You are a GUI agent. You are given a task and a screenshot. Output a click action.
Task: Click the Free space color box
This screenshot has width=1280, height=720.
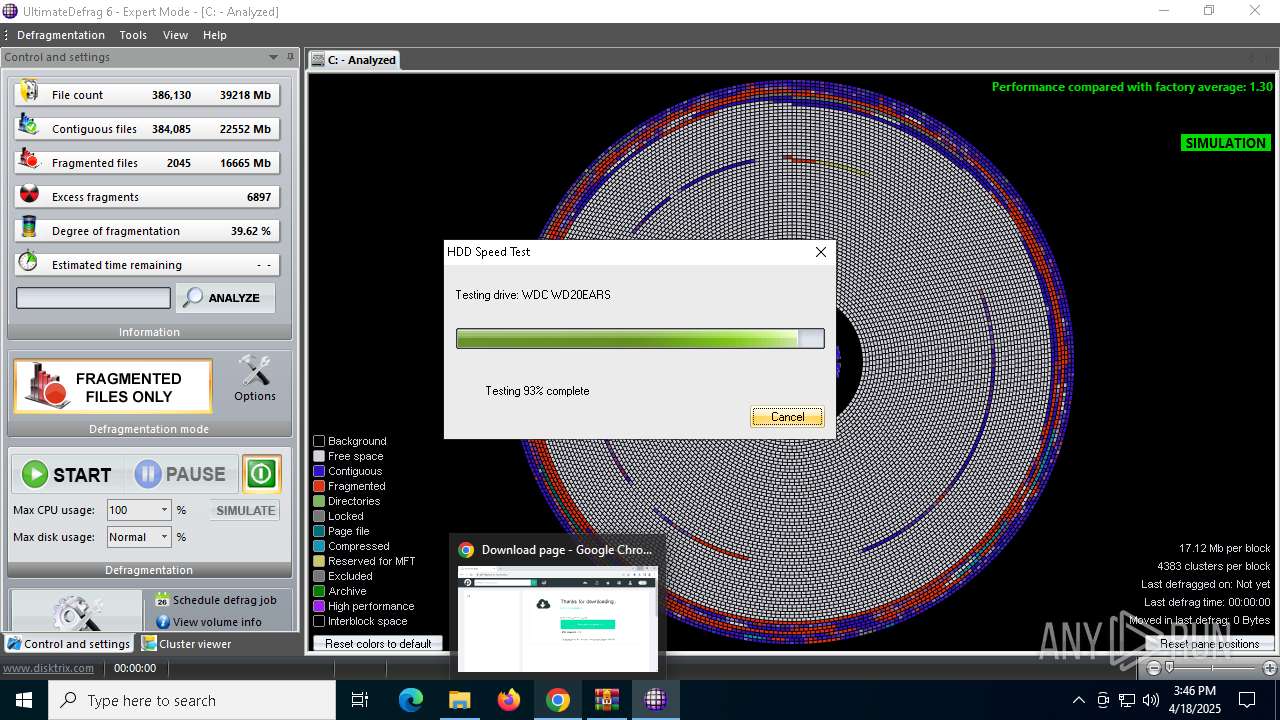tap(319, 456)
